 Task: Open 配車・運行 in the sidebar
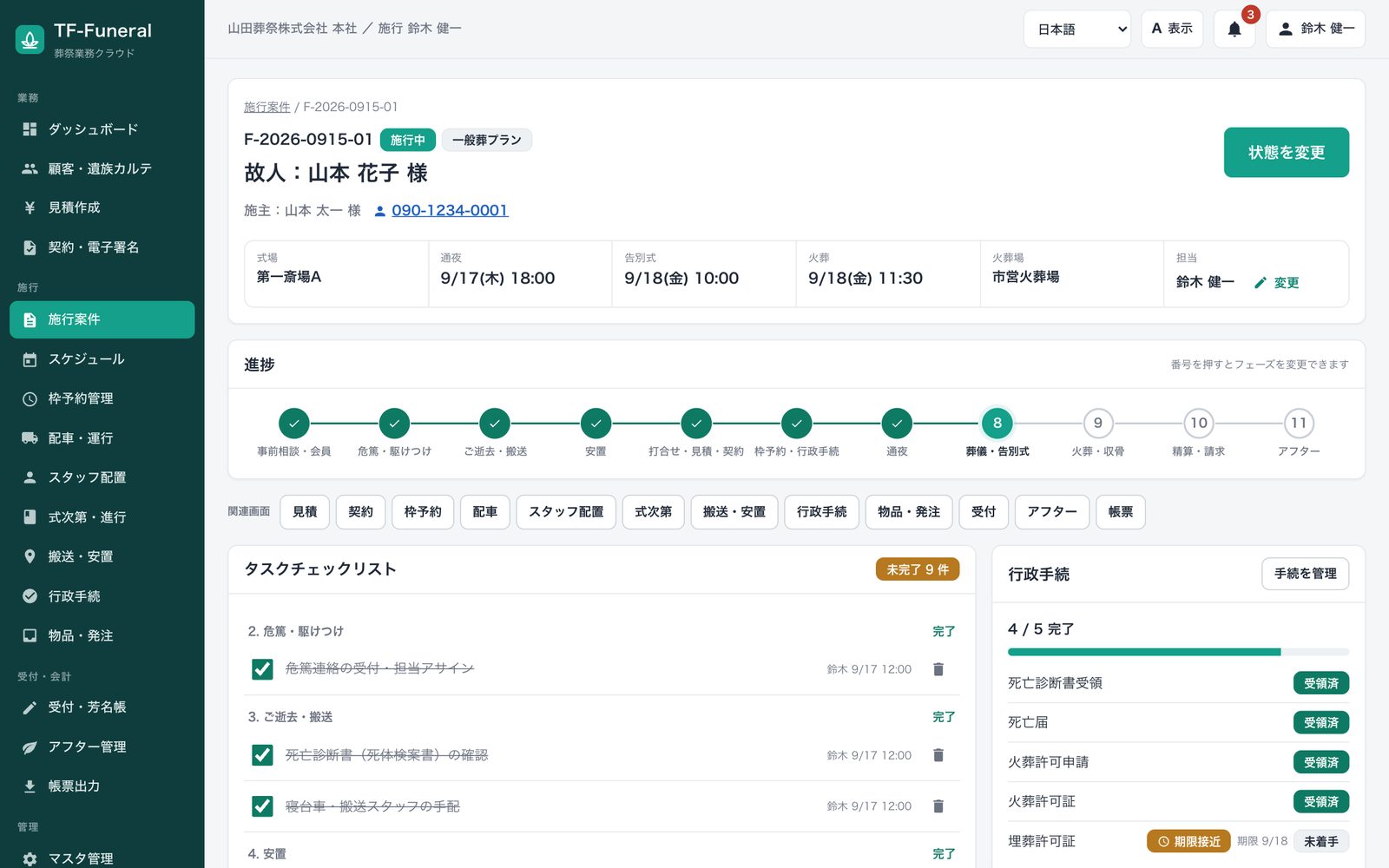[x=102, y=438]
